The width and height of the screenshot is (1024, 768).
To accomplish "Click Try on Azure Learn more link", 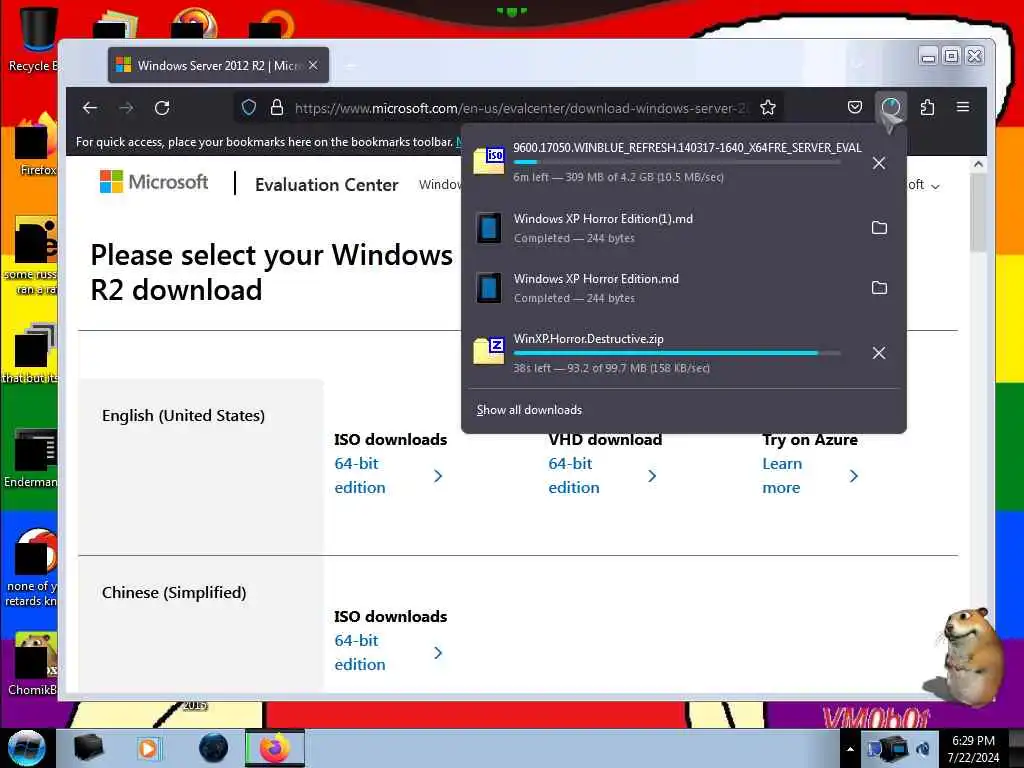I will click(x=810, y=475).
